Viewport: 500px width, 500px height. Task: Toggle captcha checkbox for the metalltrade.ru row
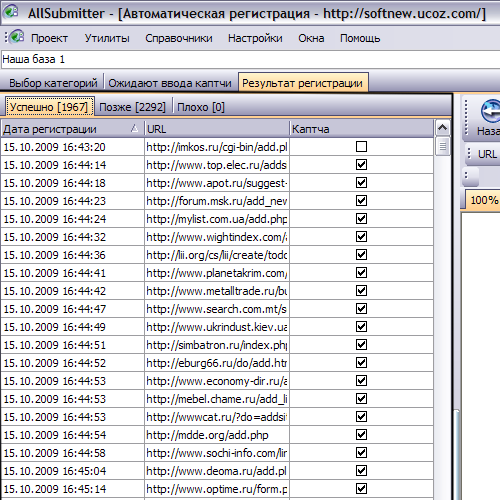[x=361, y=291]
